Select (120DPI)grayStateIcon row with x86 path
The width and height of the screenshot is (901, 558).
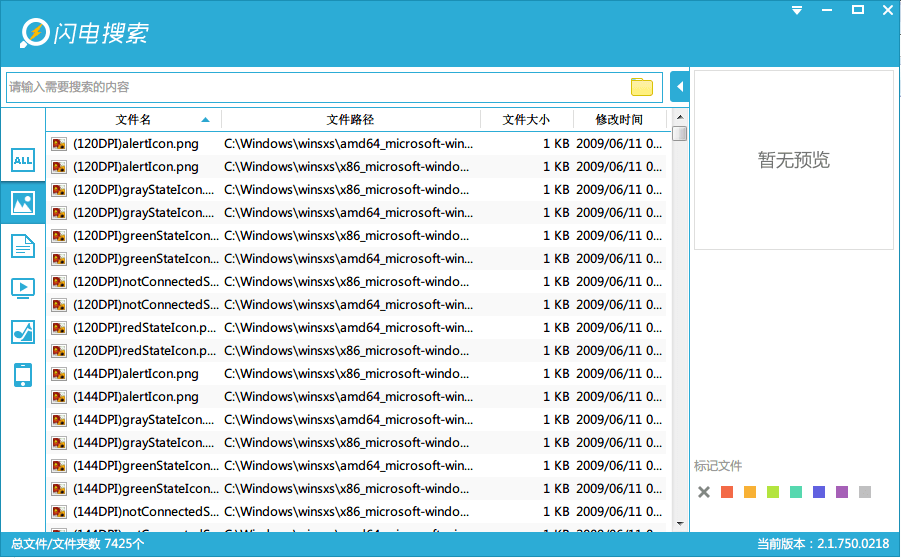point(356,190)
